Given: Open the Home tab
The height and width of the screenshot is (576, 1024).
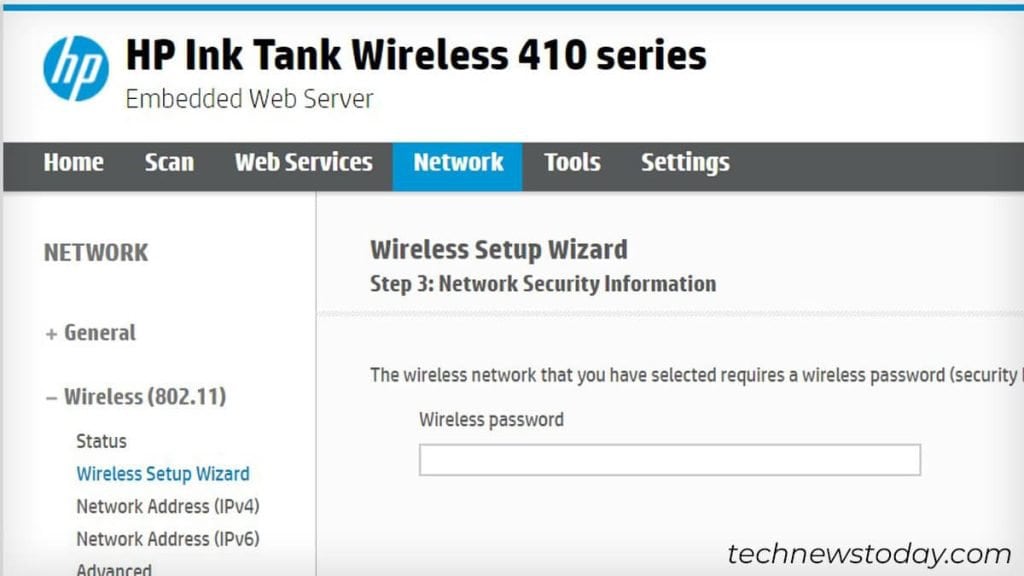Looking at the screenshot, I should tap(74, 163).
